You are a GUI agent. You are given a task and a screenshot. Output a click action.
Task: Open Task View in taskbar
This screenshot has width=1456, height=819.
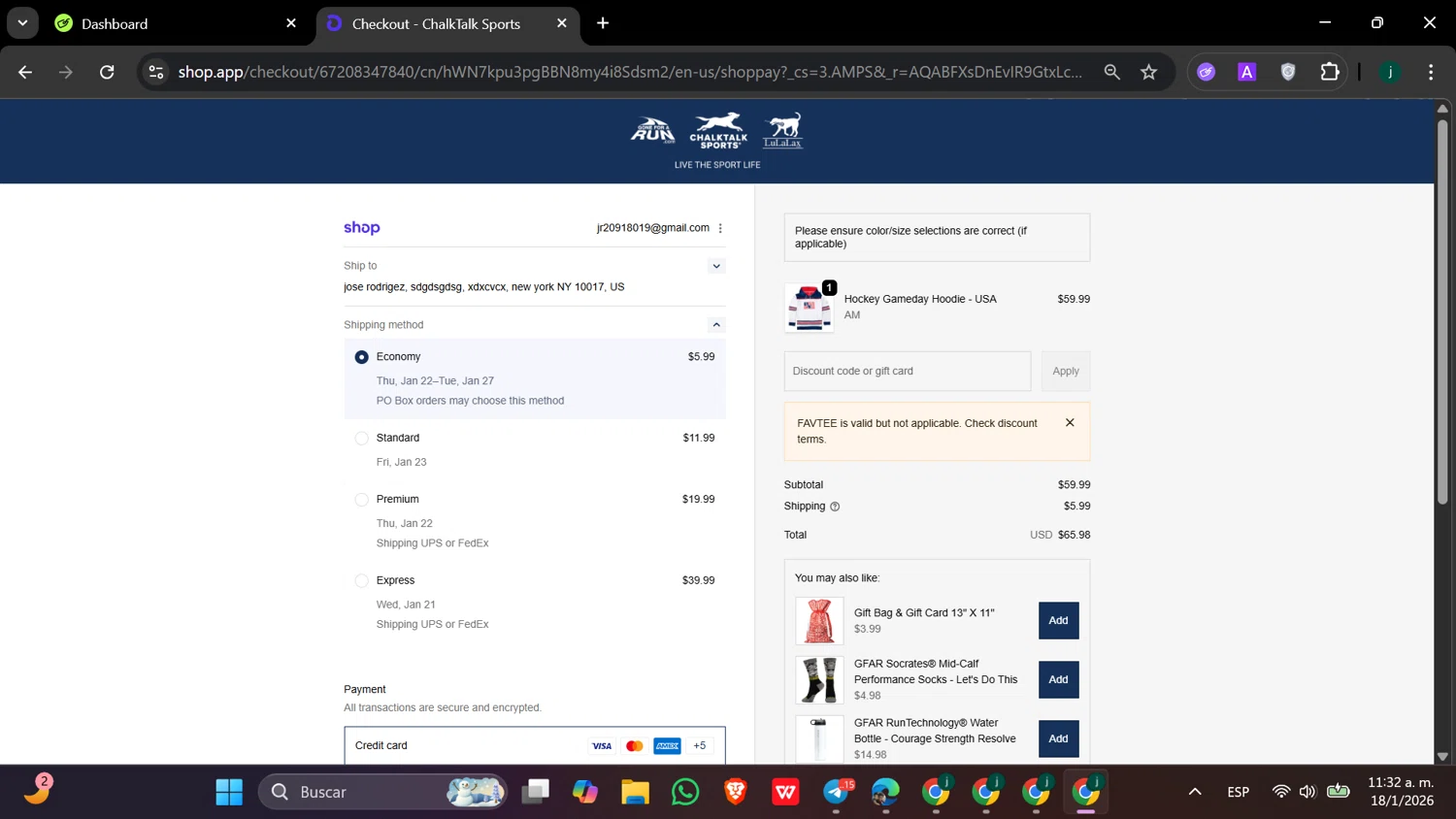(535, 793)
